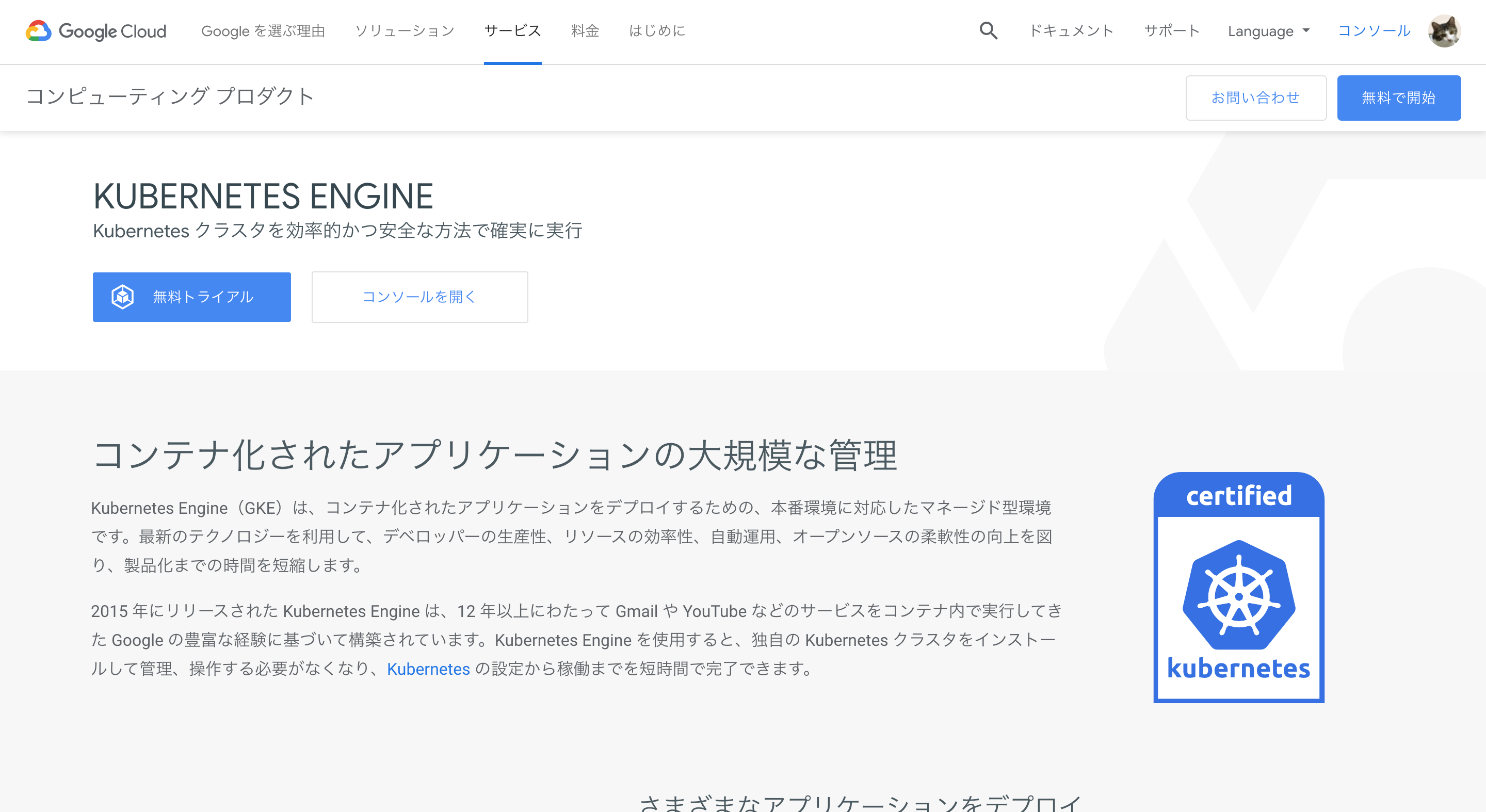Select the ソリューション menu item
Viewport: 1486px width, 812px height.
[x=405, y=31]
